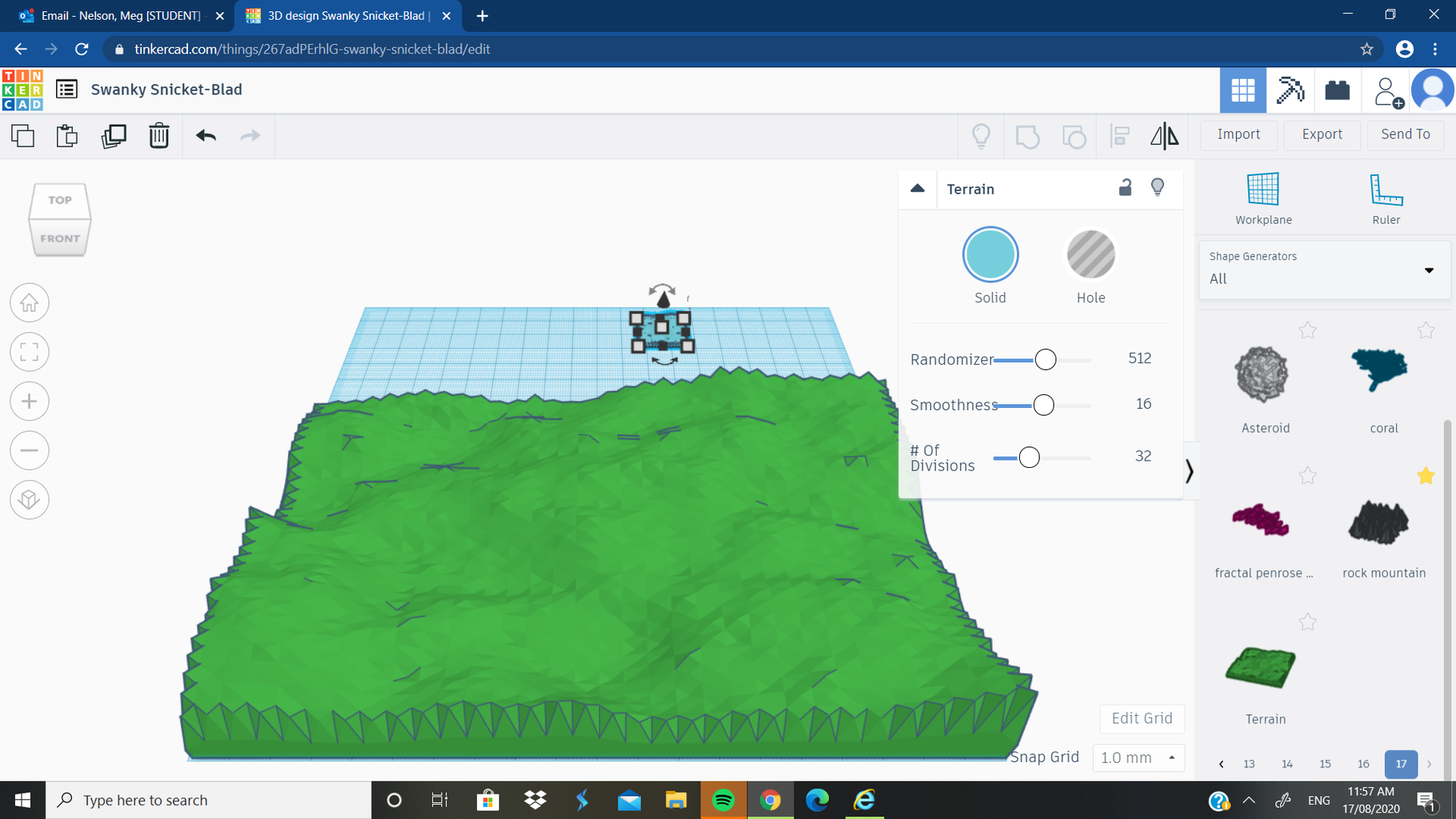Click the Undo arrow icon
This screenshot has height=819, width=1456.
206,136
